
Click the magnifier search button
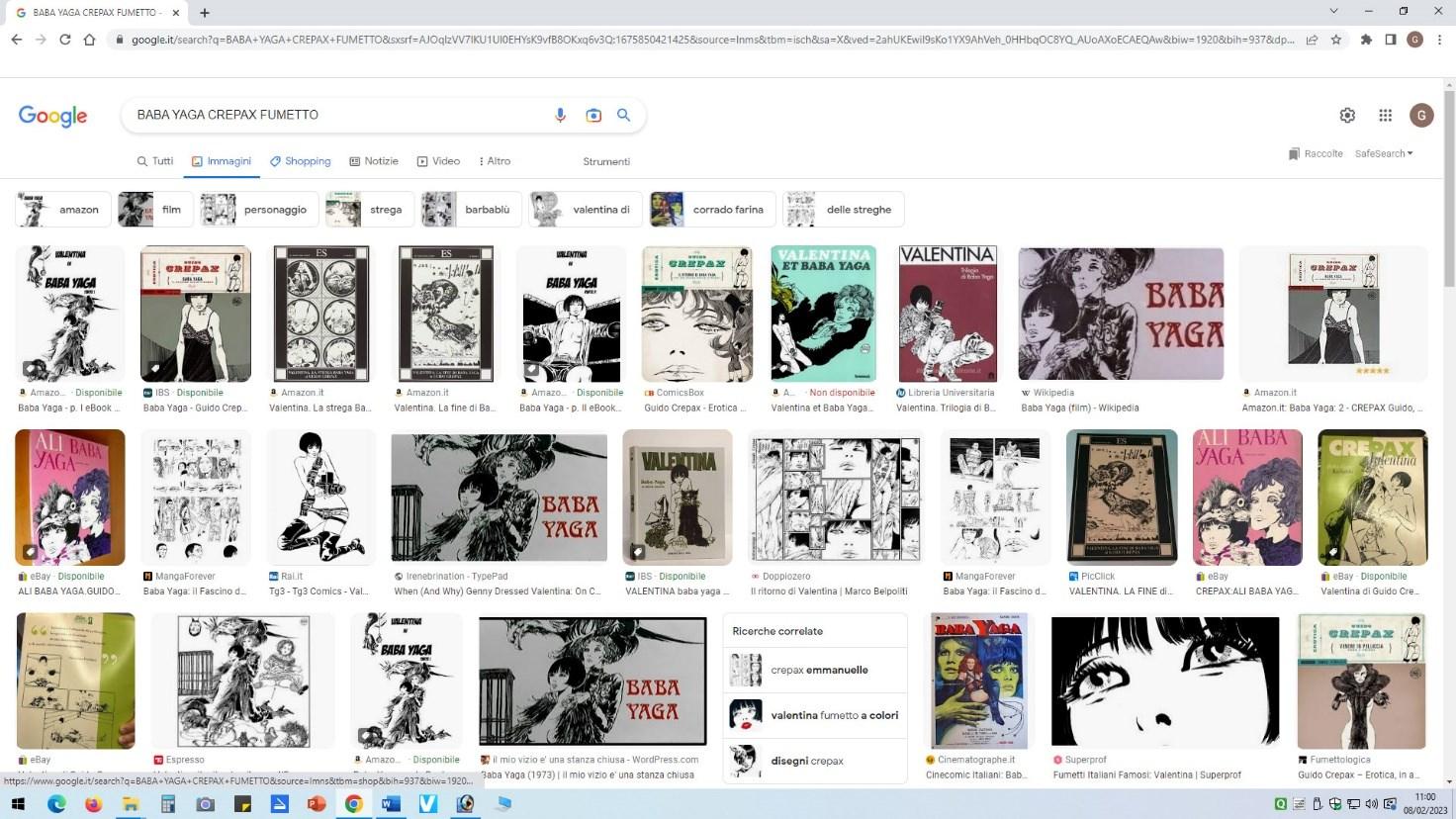[x=623, y=115]
